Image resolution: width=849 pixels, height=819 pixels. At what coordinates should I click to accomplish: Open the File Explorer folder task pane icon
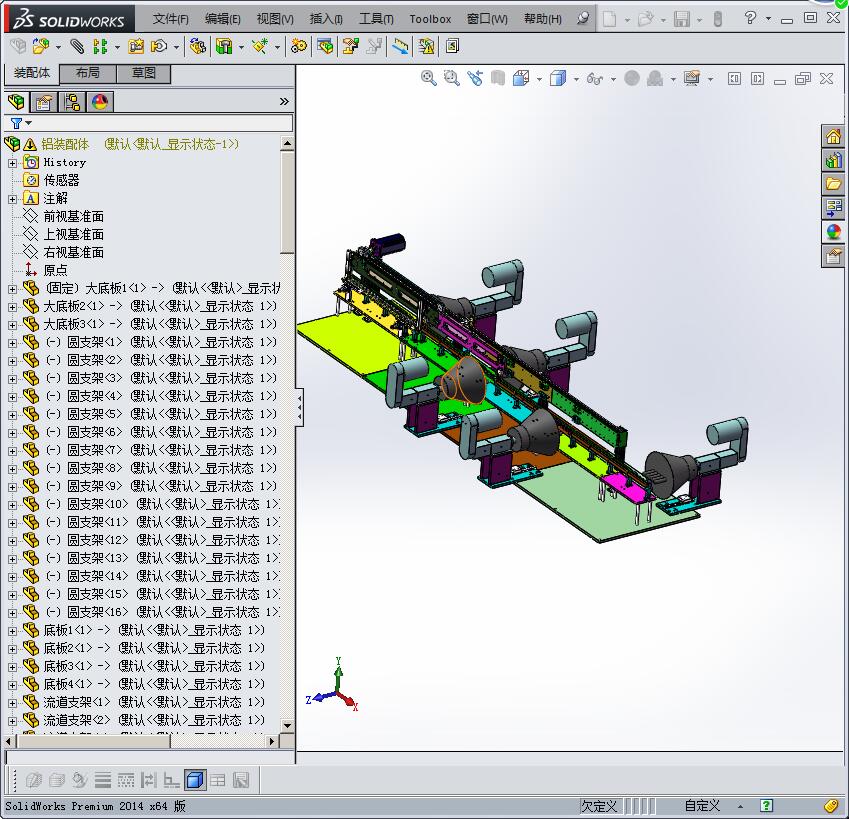pyautogui.click(x=833, y=184)
